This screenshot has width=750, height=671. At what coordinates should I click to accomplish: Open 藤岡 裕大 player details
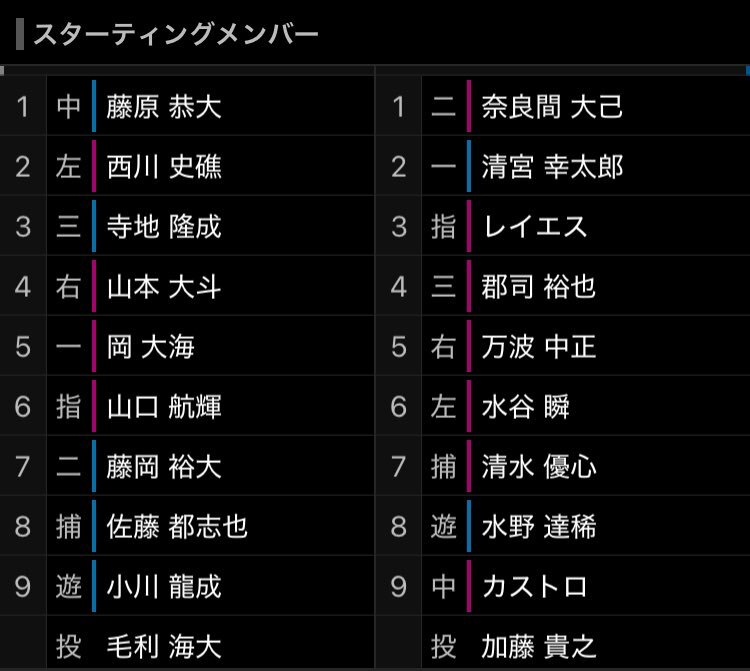click(164, 467)
